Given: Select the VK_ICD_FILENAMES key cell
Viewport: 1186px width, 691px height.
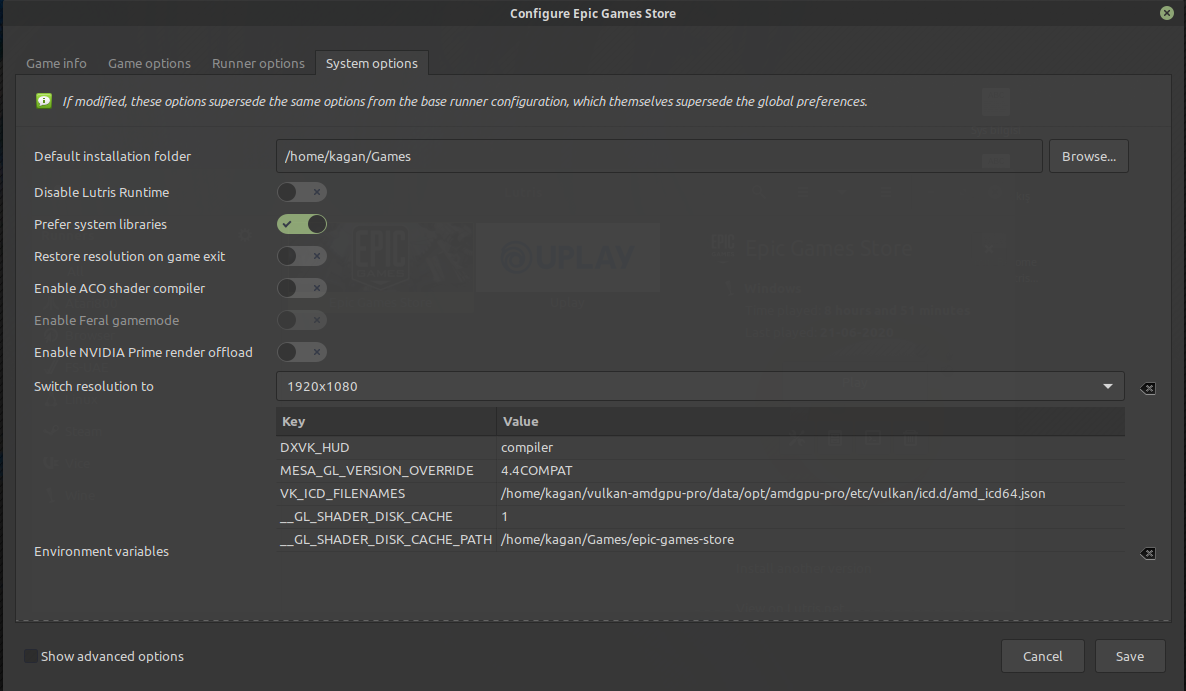Looking at the screenshot, I should [x=386, y=493].
